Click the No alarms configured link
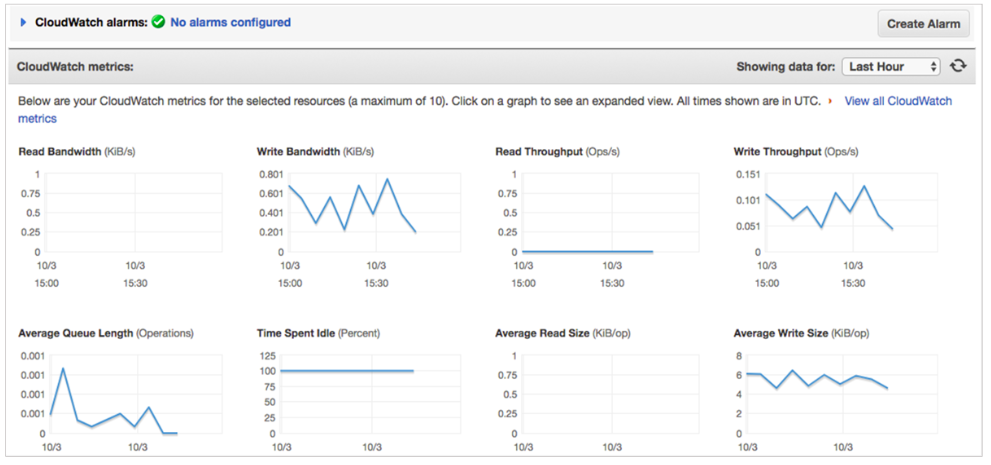991x465 pixels. click(231, 22)
